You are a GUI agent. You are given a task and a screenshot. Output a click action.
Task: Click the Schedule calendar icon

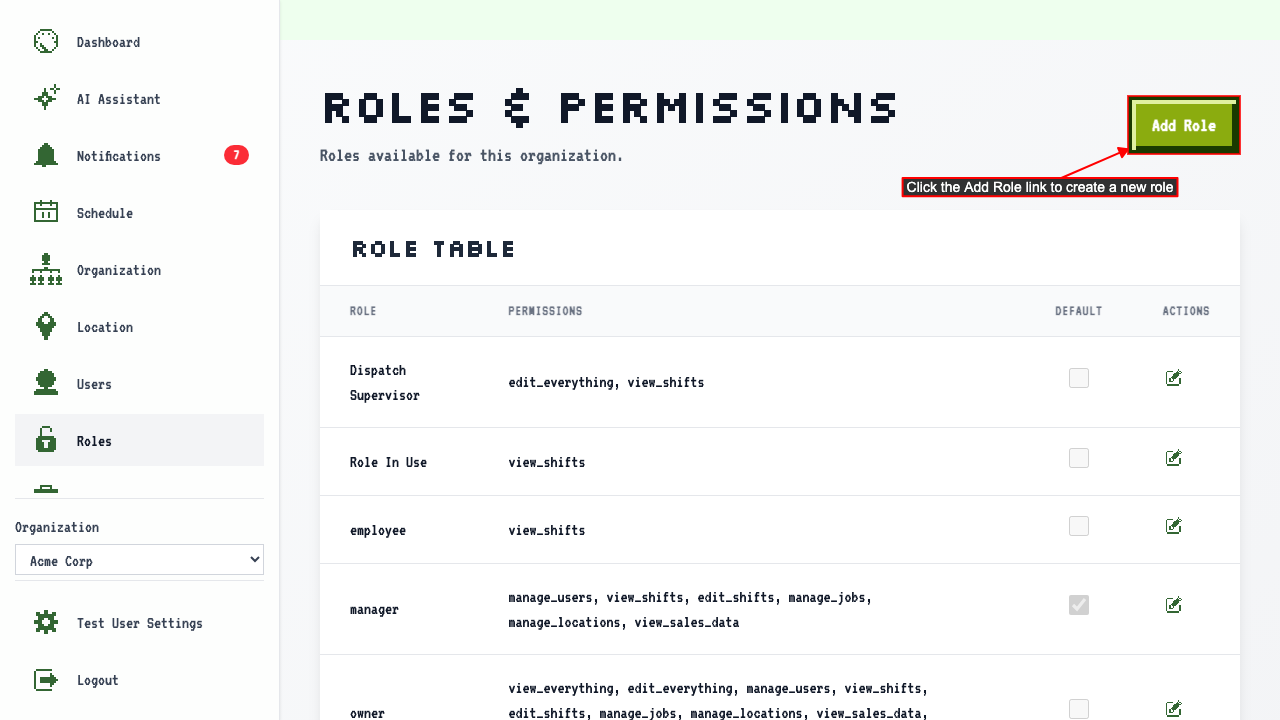(x=46, y=213)
